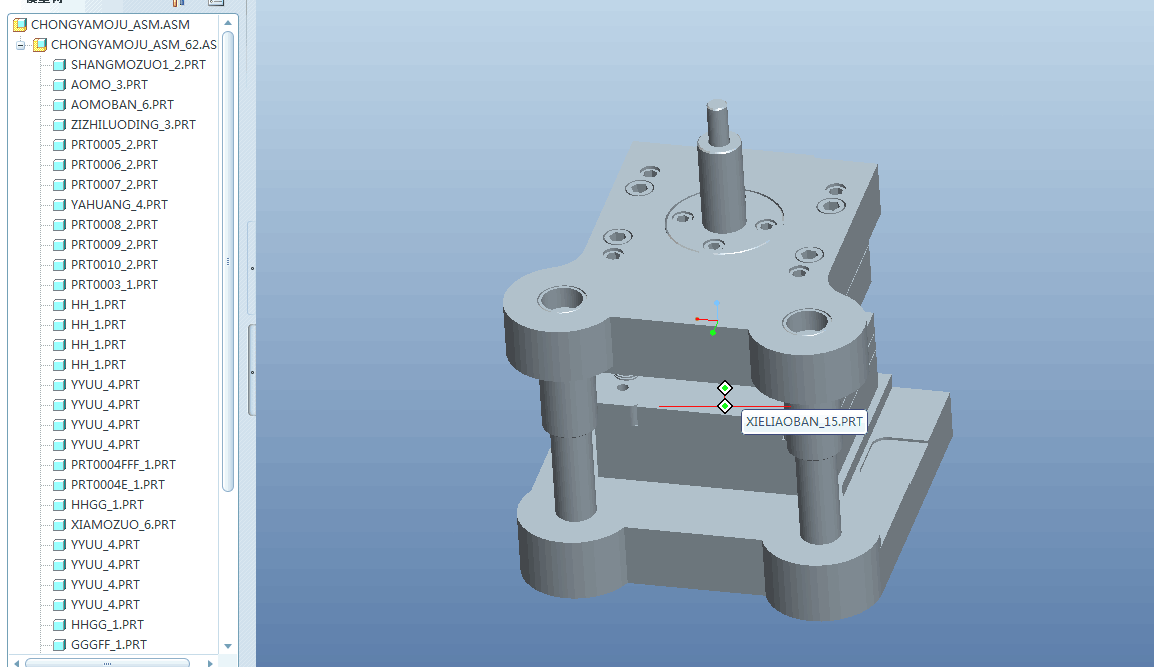This screenshot has width=1154, height=667.
Task: Click the model tree horizontal scroll-right arrow
Action: coord(210,663)
